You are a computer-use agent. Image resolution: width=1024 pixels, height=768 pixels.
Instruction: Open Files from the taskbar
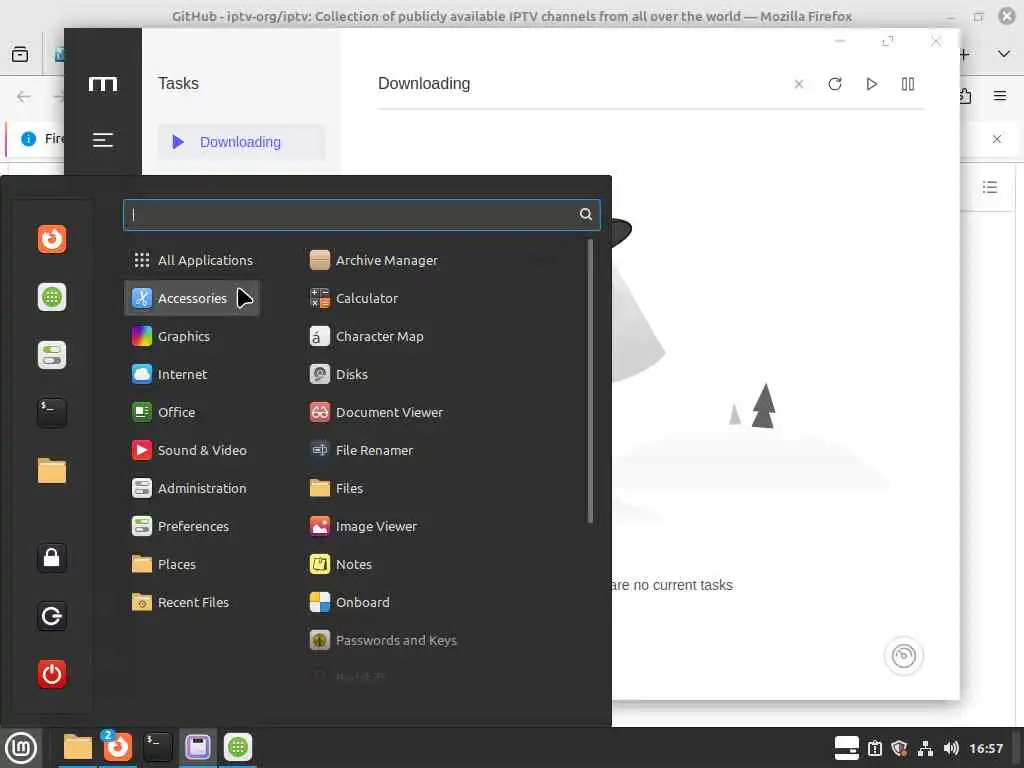[78, 747]
